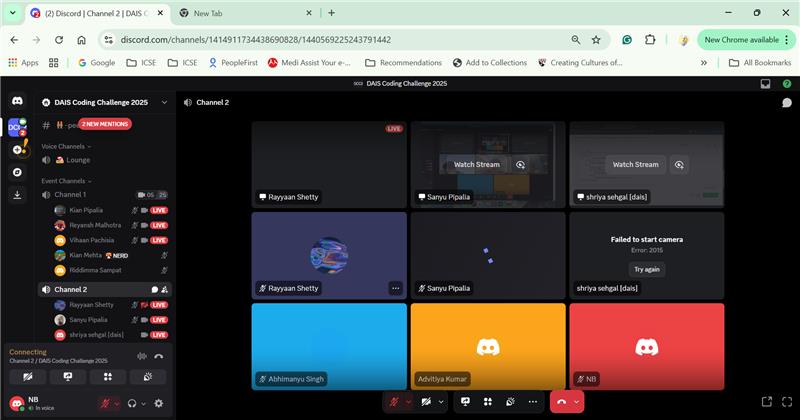Open the green Help question mark icon
Screen dimensions: 800x420
[787, 84]
